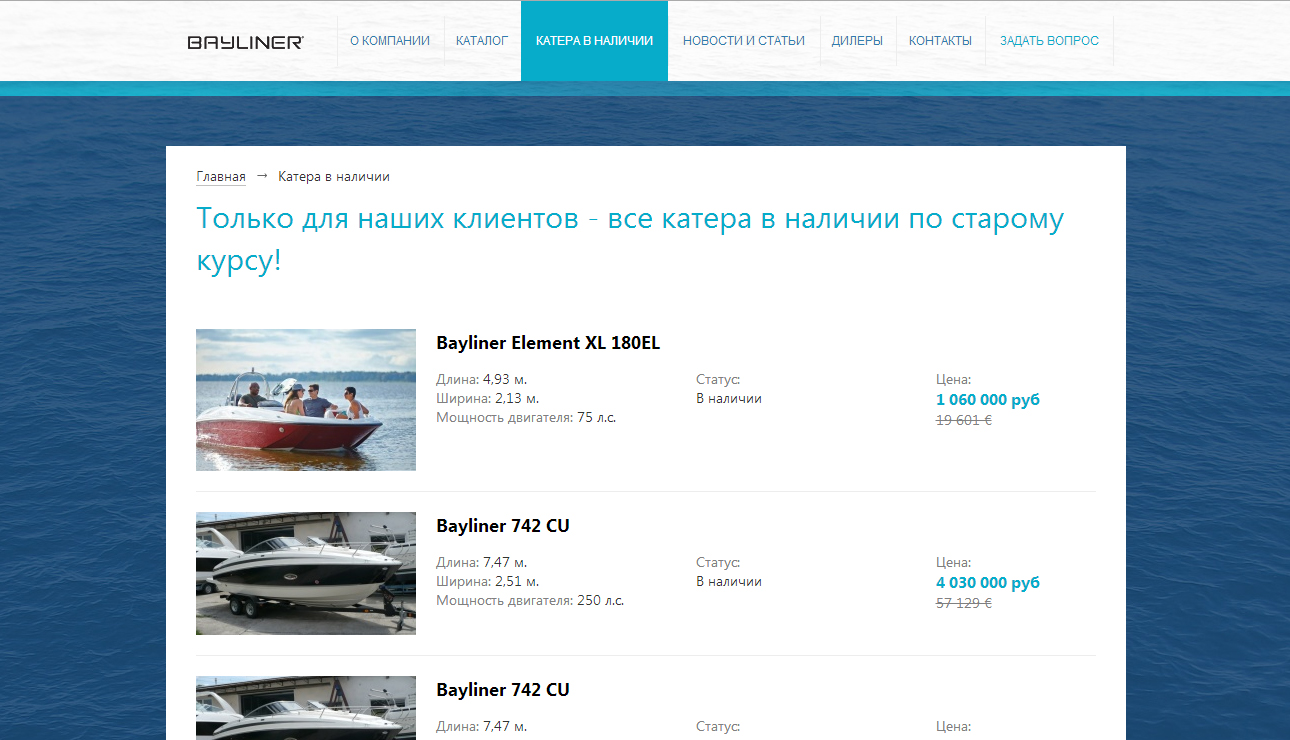
Task: Click Мощность двигателя: 75 л.с. text
Action: click(526, 417)
